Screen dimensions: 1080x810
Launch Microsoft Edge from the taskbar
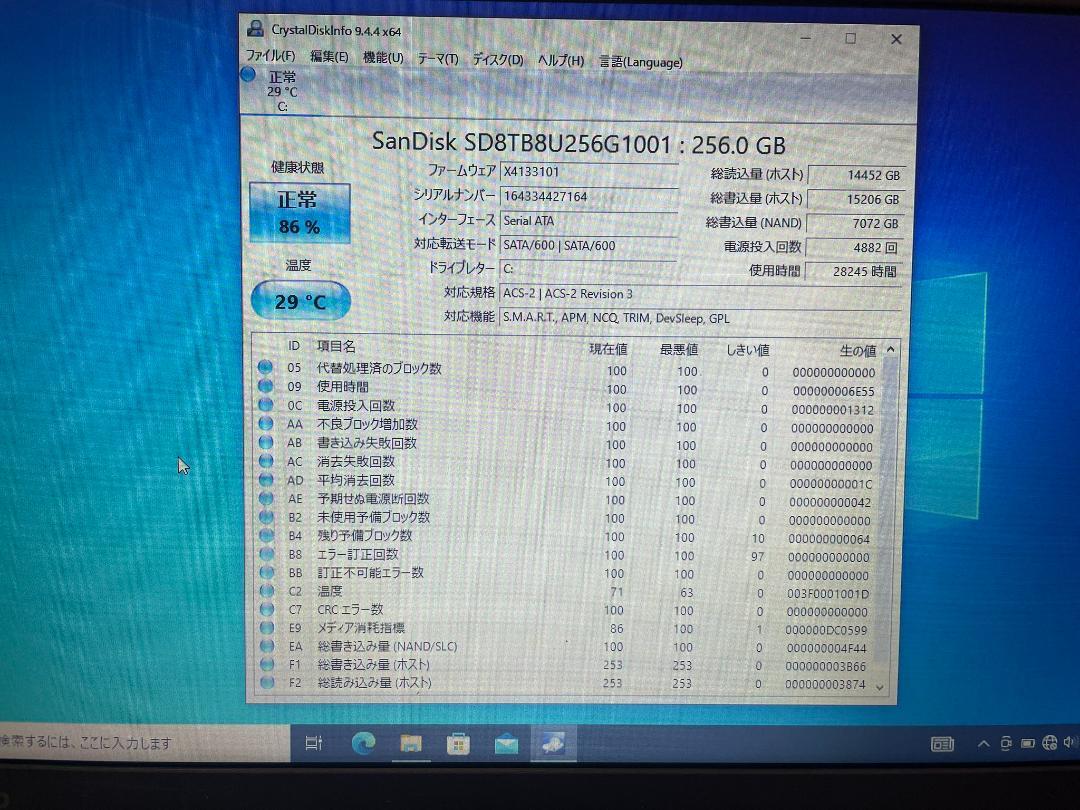point(364,743)
